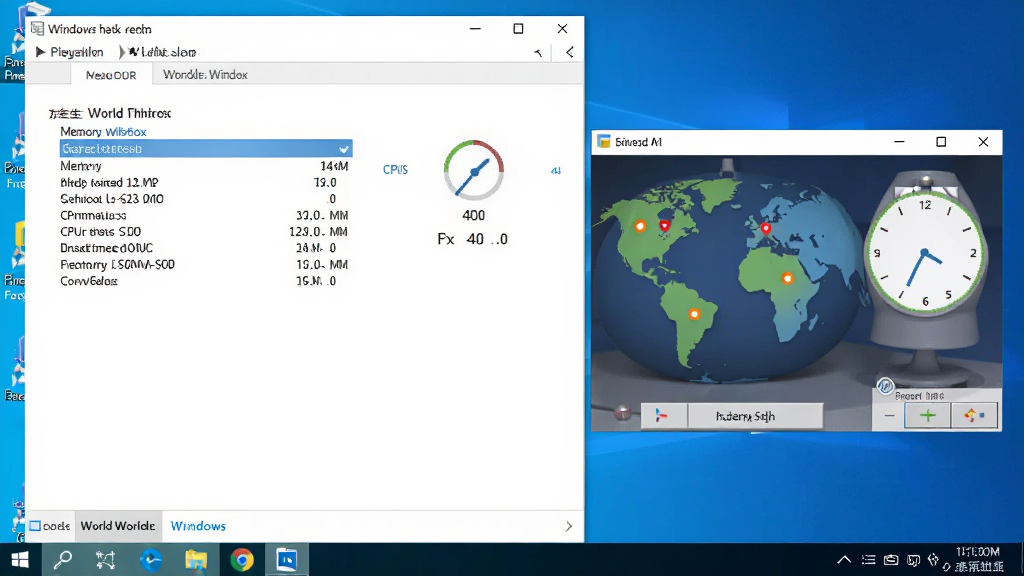The height and width of the screenshot is (576, 1024).
Task: Click the left chevron at the toolbar's right end
Action: coord(569,52)
